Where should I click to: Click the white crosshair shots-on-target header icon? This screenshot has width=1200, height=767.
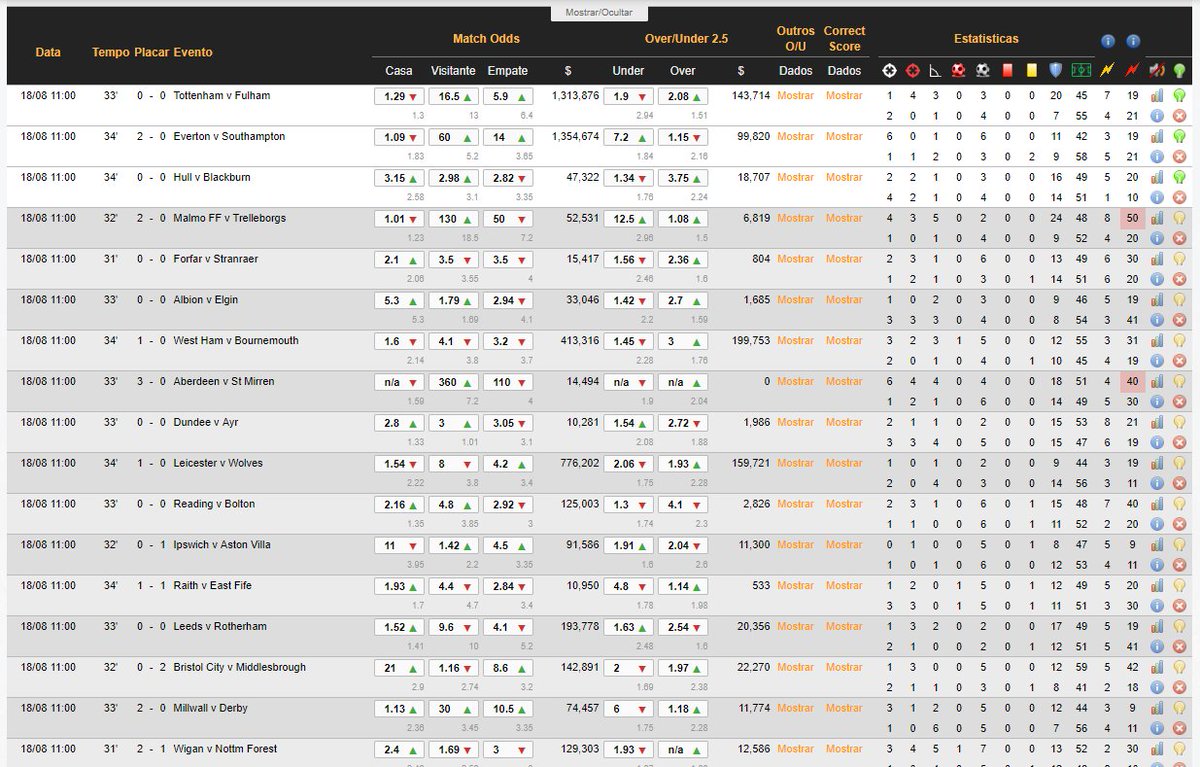pos(889,71)
